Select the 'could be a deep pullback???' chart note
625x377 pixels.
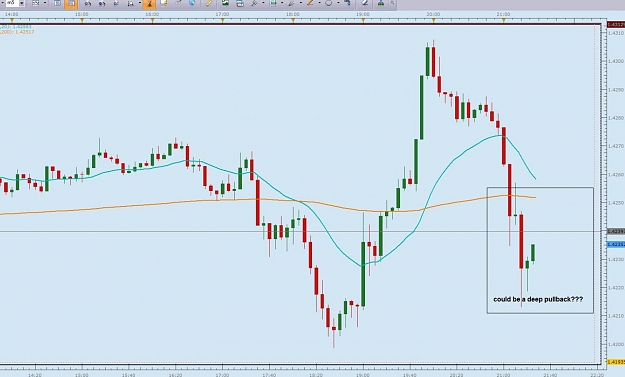tap(538, 299)
